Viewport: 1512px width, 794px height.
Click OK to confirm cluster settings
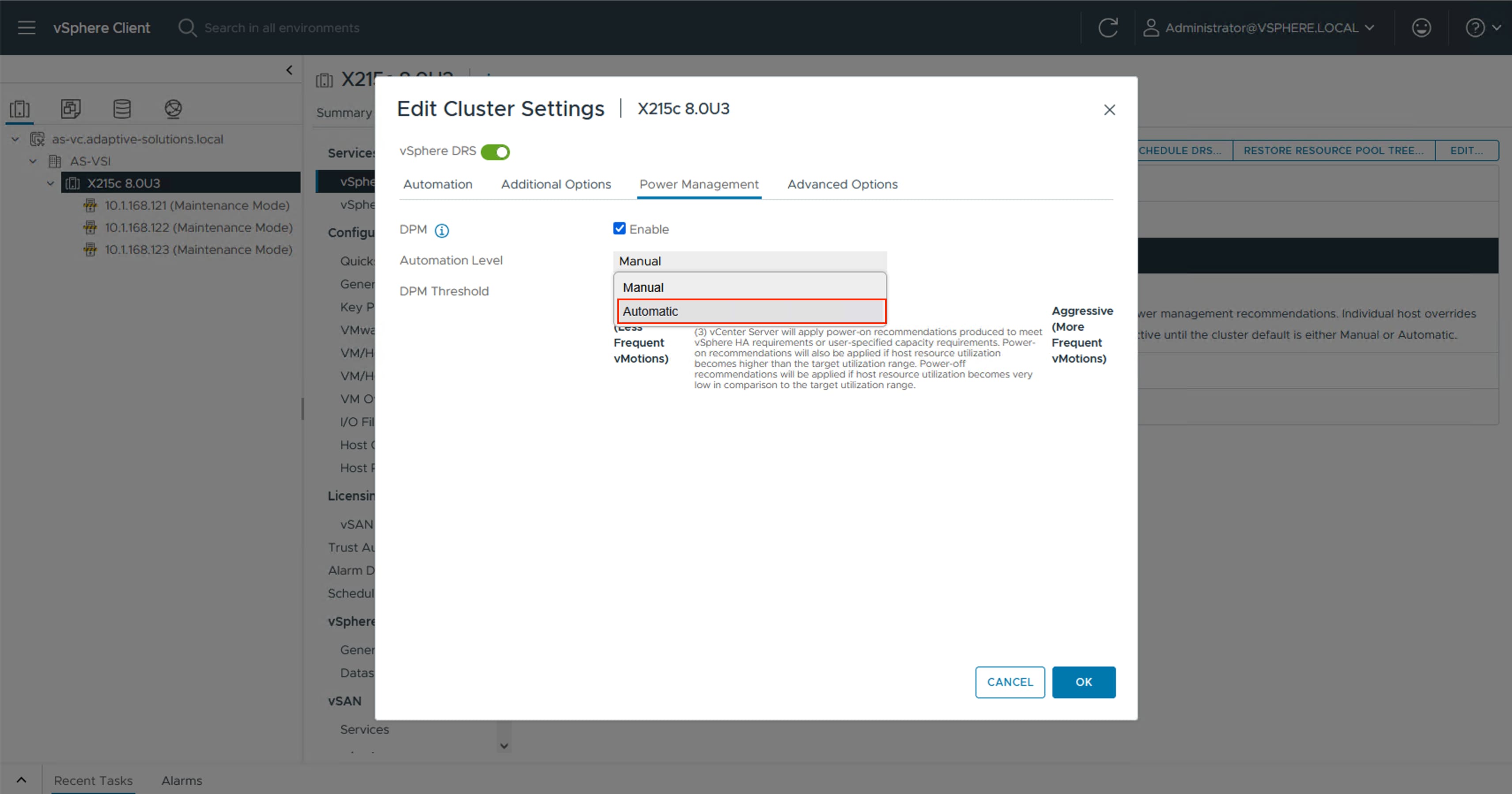pyautogui.click(x=1084, y=682)
